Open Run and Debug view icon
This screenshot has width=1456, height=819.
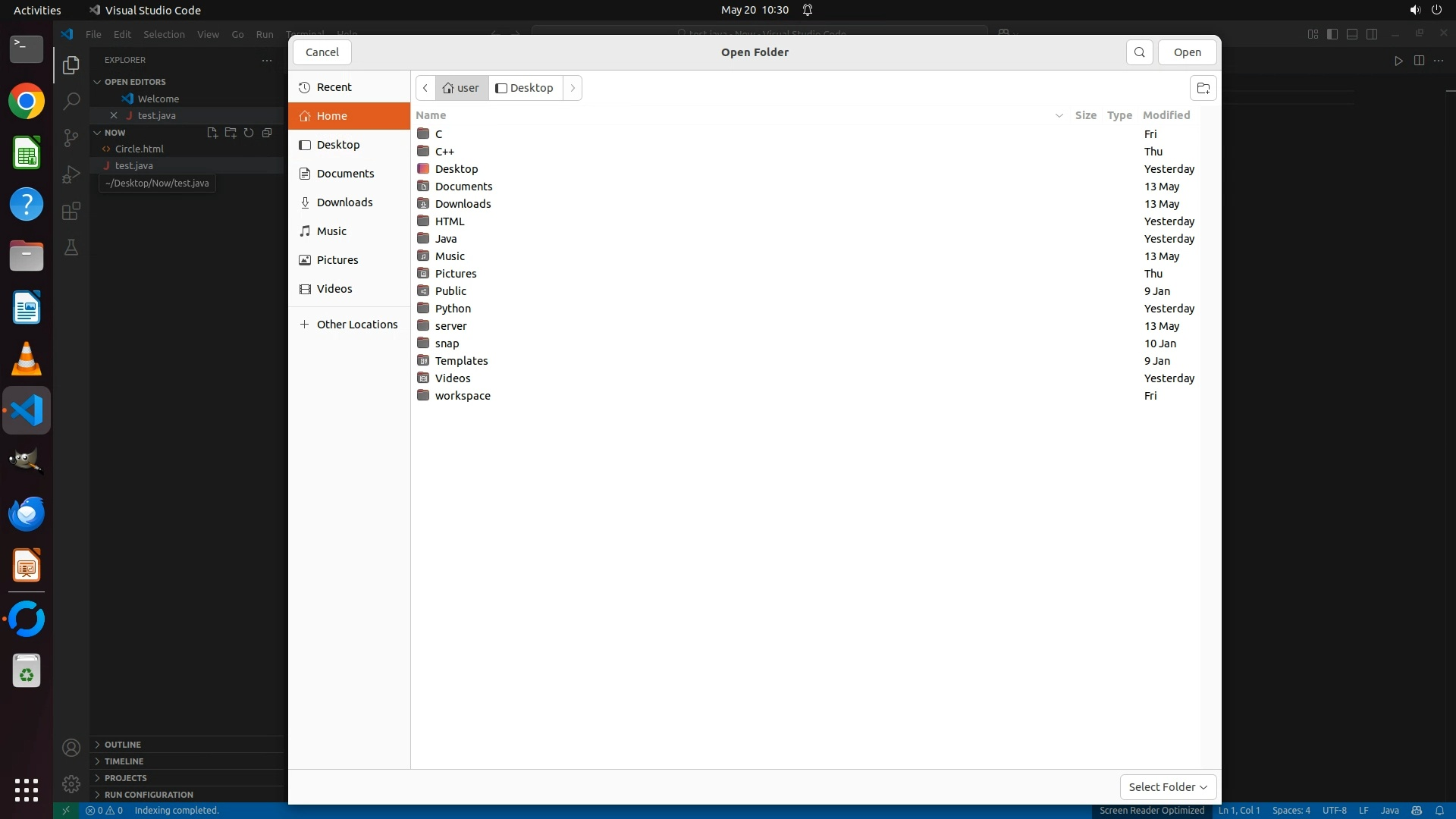coord(71,174)
